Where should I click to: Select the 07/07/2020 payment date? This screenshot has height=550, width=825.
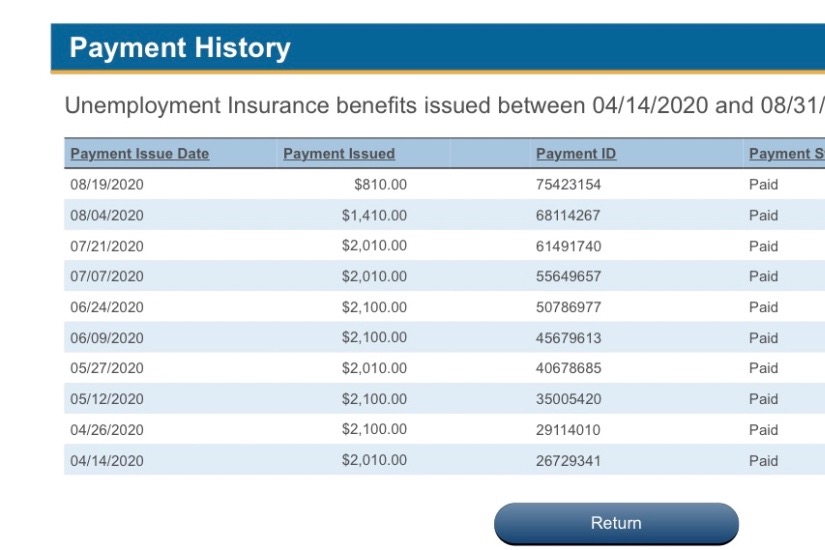pos(107,276)
